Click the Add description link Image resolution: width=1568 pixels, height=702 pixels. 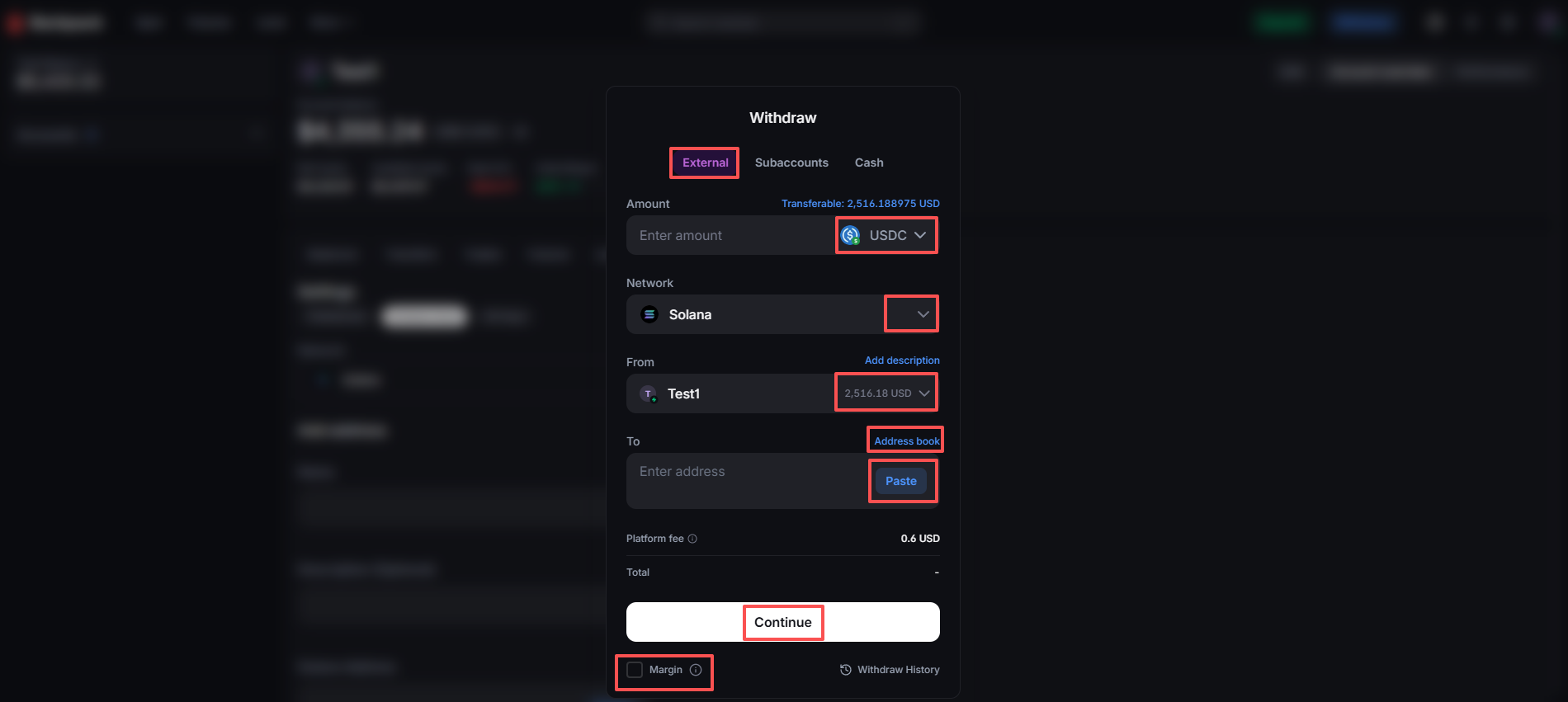click(901, 360)
